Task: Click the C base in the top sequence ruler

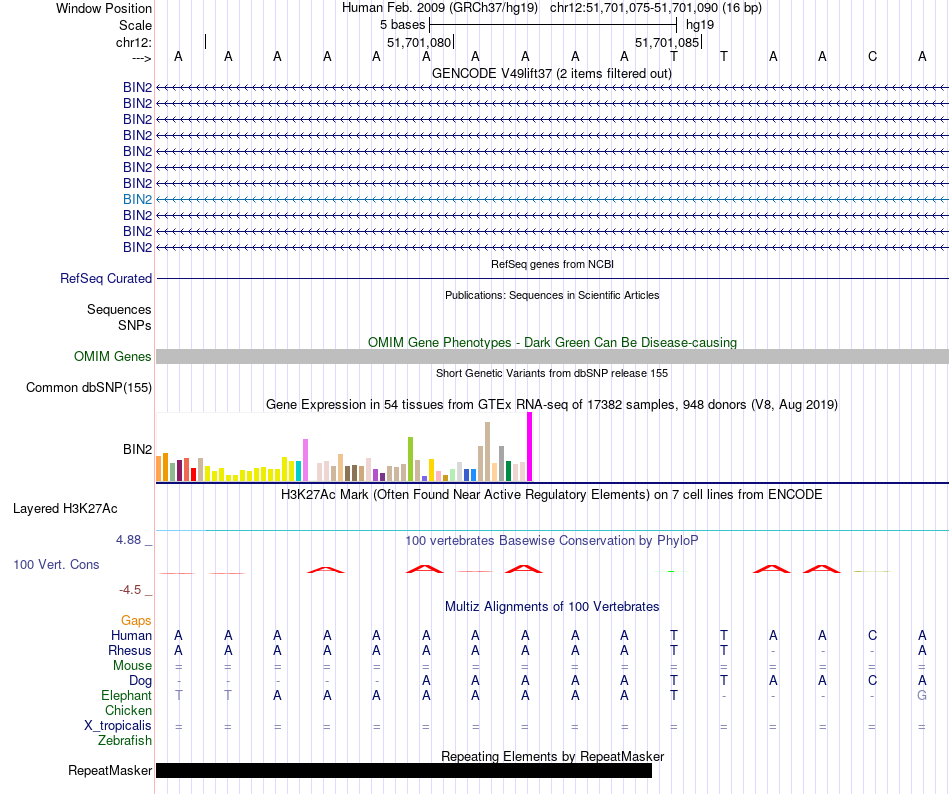Action: 872,56
